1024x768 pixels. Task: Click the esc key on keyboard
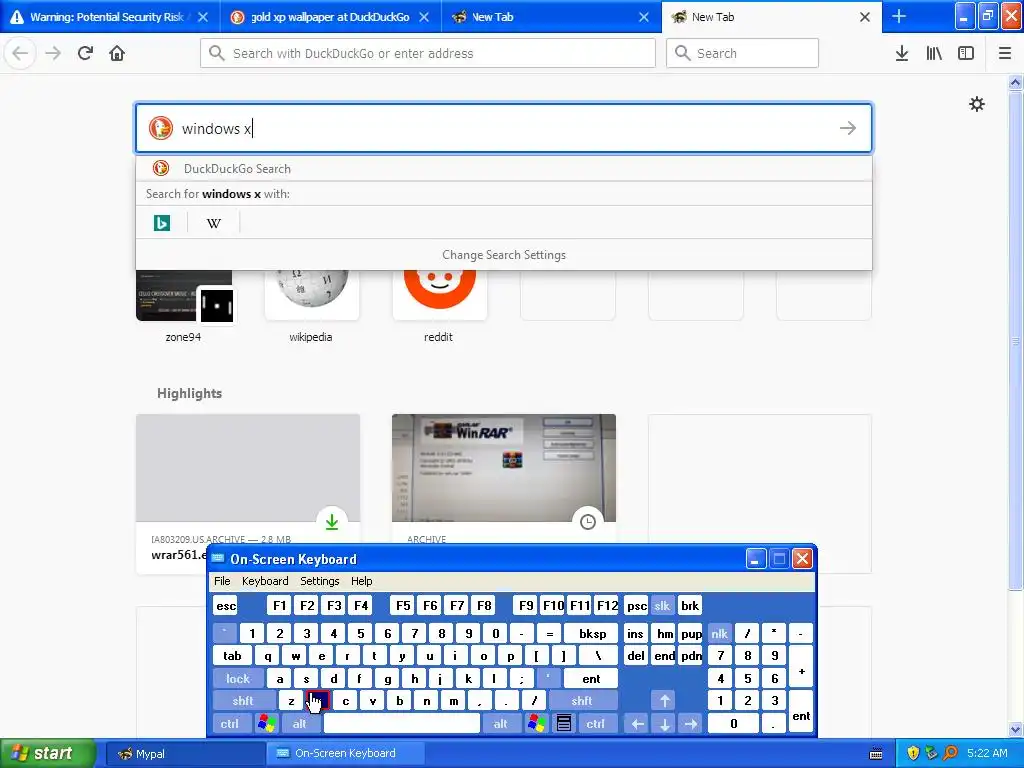click(226, 605)
